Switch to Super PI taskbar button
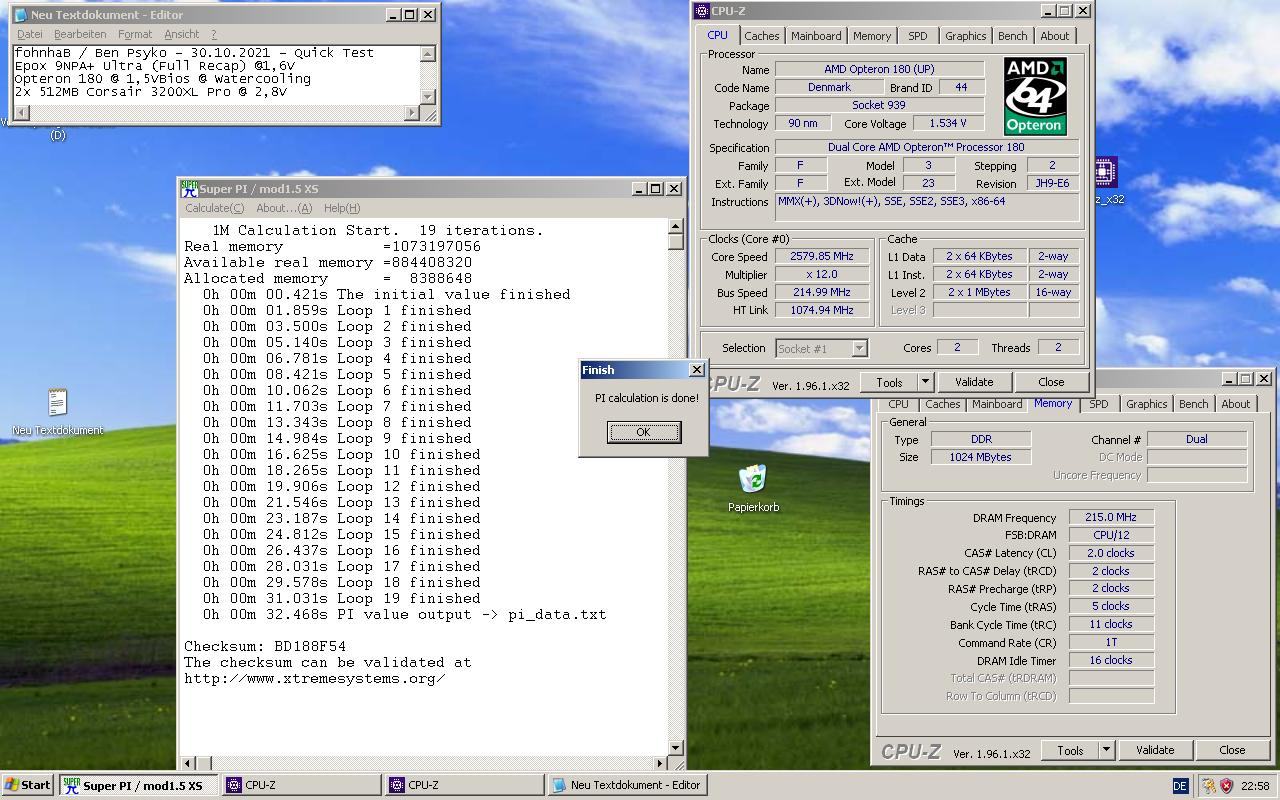 click(x=138, y=785)
